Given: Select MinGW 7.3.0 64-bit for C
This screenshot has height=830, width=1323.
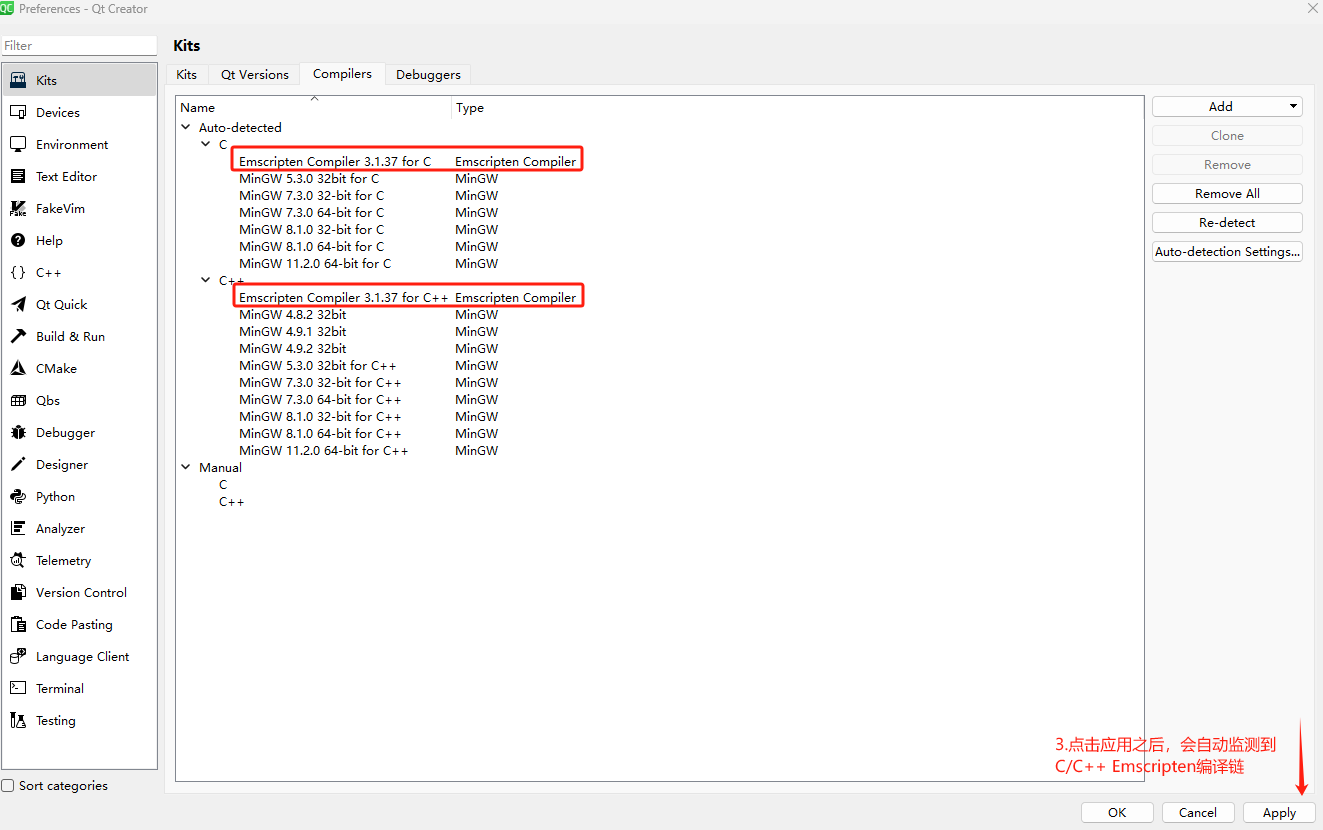Looking at the screenshot, I should click(311, 212).
